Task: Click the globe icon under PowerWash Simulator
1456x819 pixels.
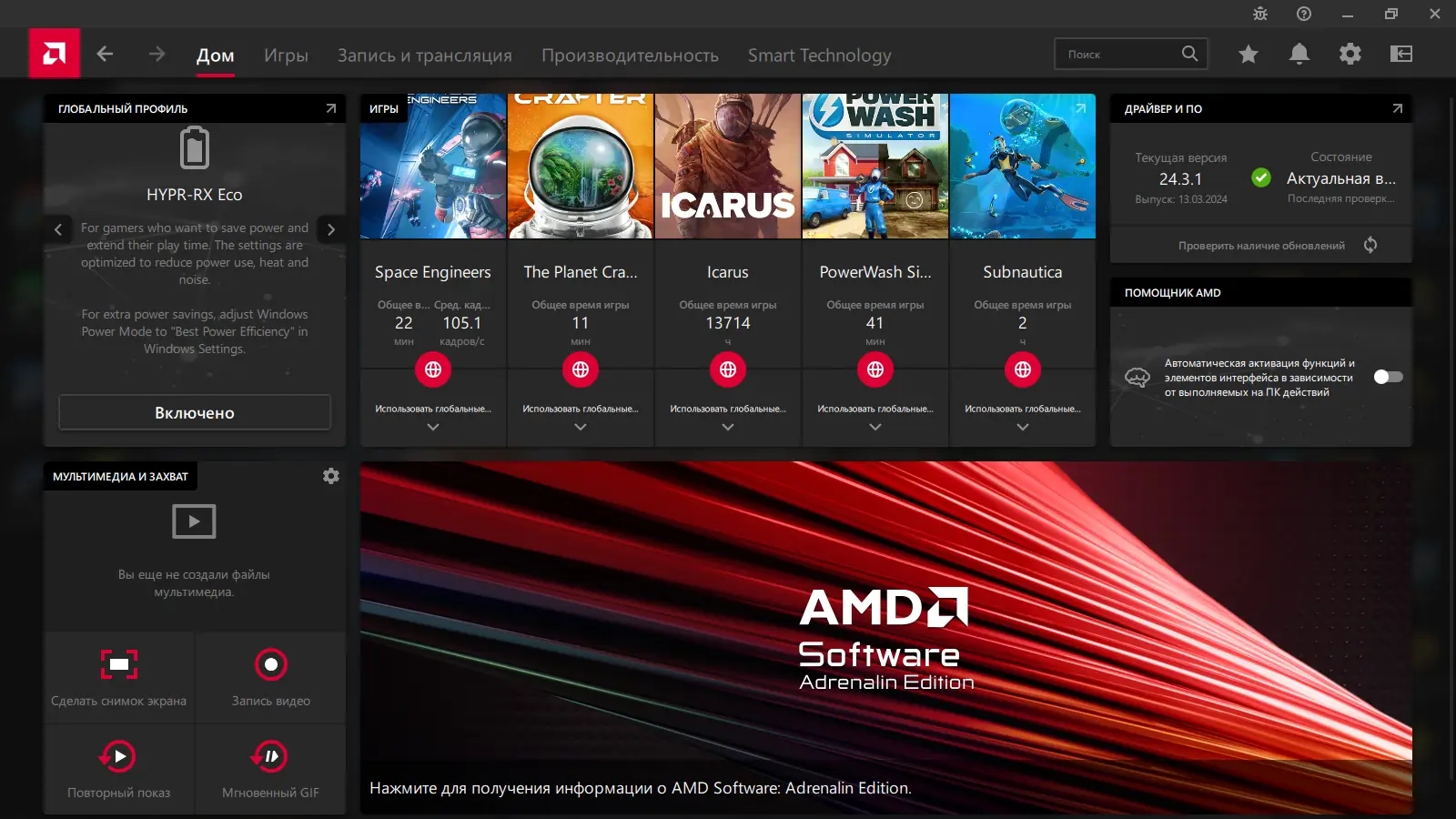Action: (875, 369)
